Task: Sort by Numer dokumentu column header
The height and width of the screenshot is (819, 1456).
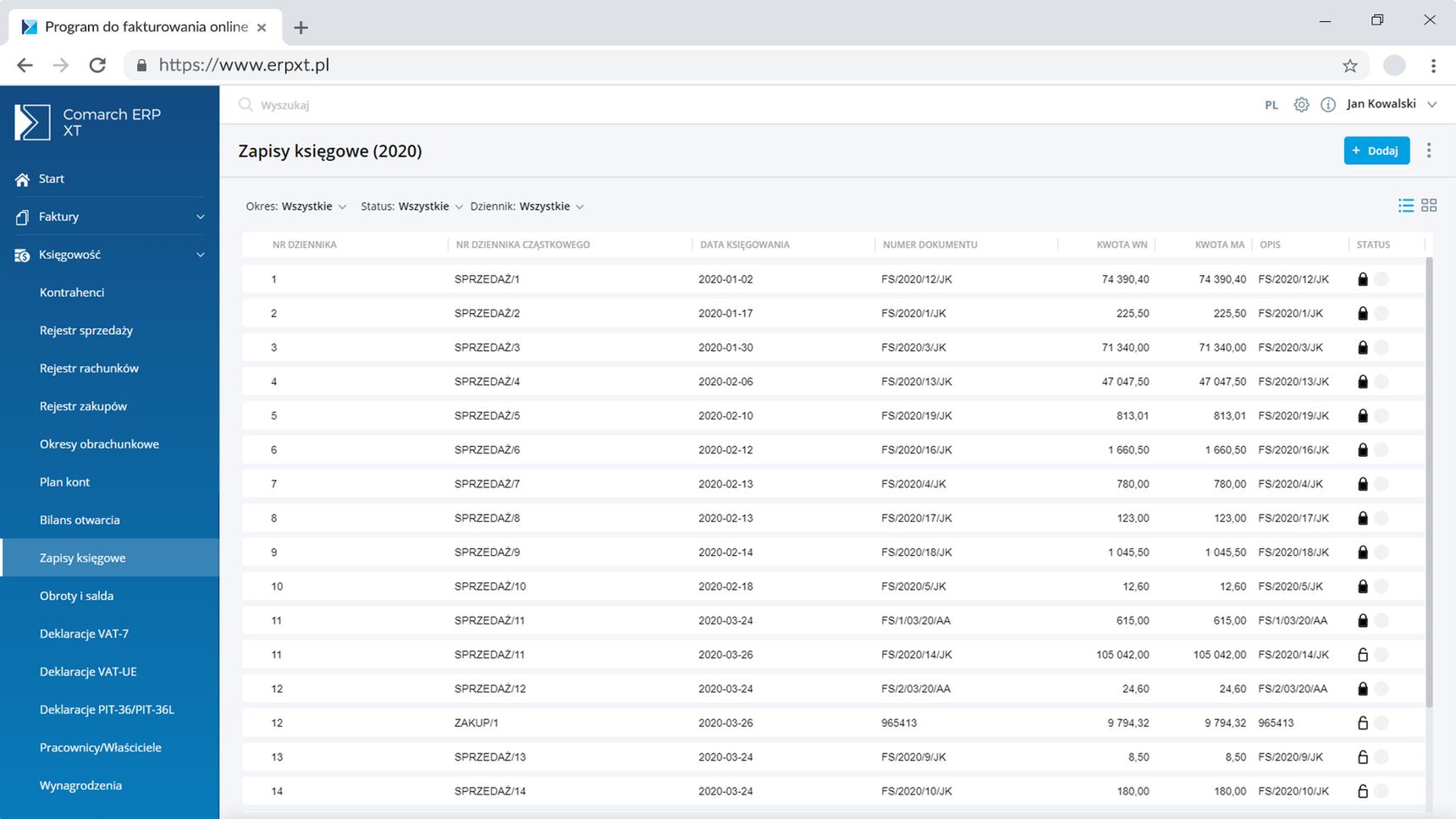Action: [930, 245]
